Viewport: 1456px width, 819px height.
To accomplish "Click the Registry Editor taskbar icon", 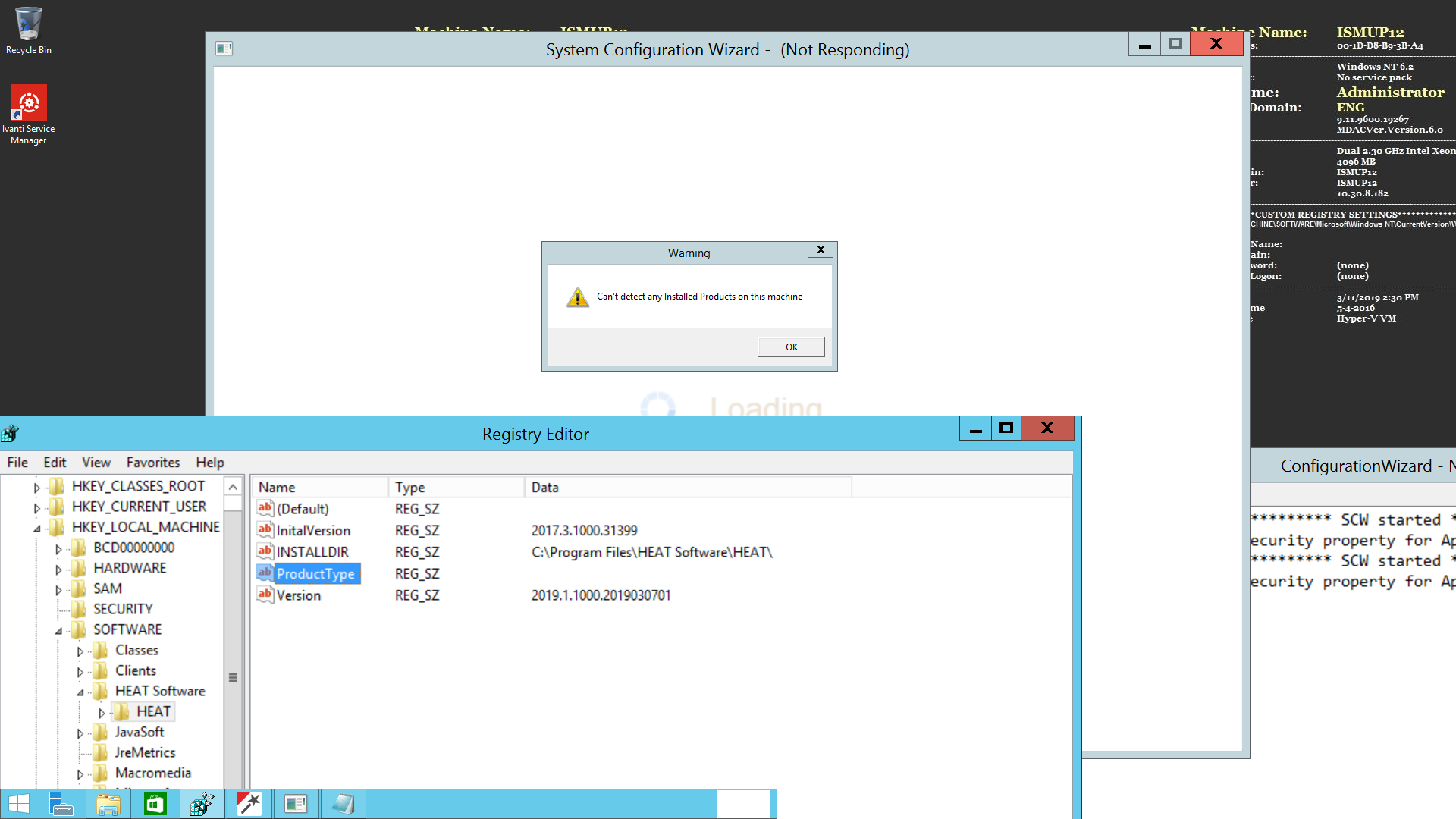I will 202,804.
